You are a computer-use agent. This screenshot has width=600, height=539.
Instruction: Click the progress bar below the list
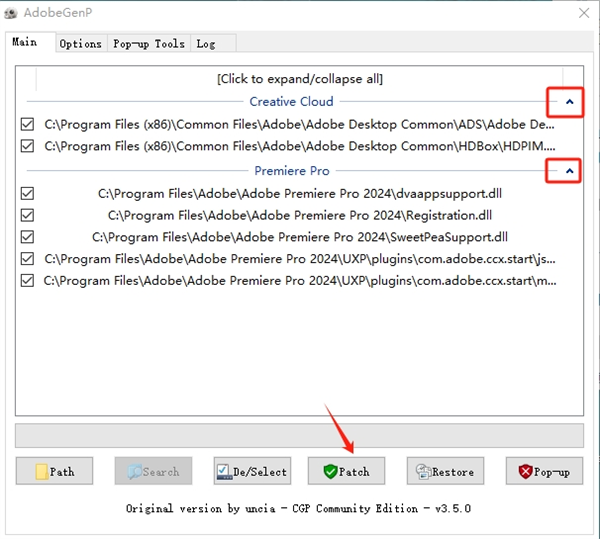tap(300, 435)
